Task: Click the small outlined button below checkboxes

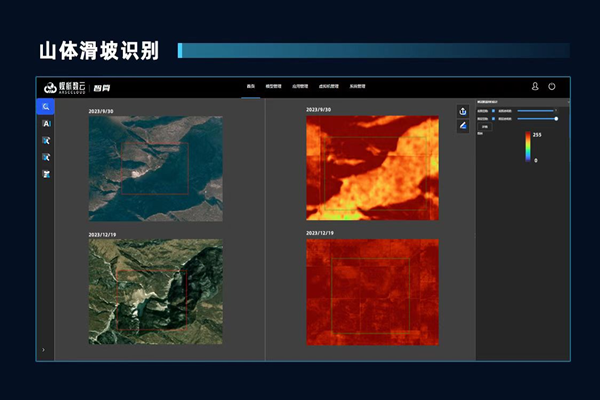Action: 485,127
